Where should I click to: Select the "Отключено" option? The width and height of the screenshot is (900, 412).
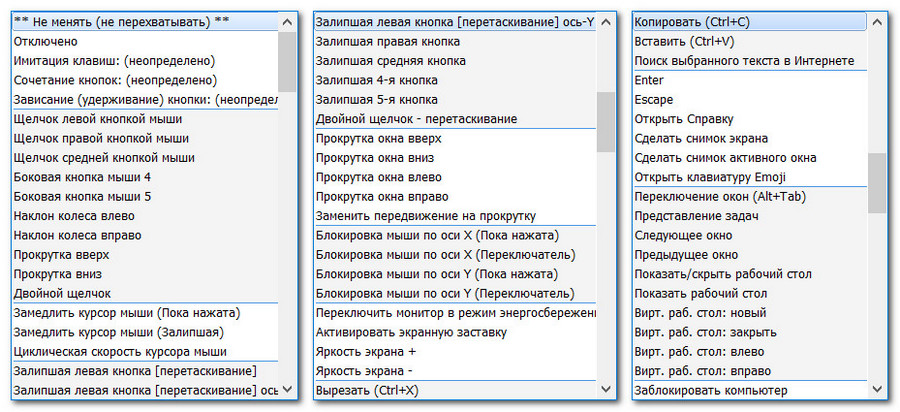46,41
